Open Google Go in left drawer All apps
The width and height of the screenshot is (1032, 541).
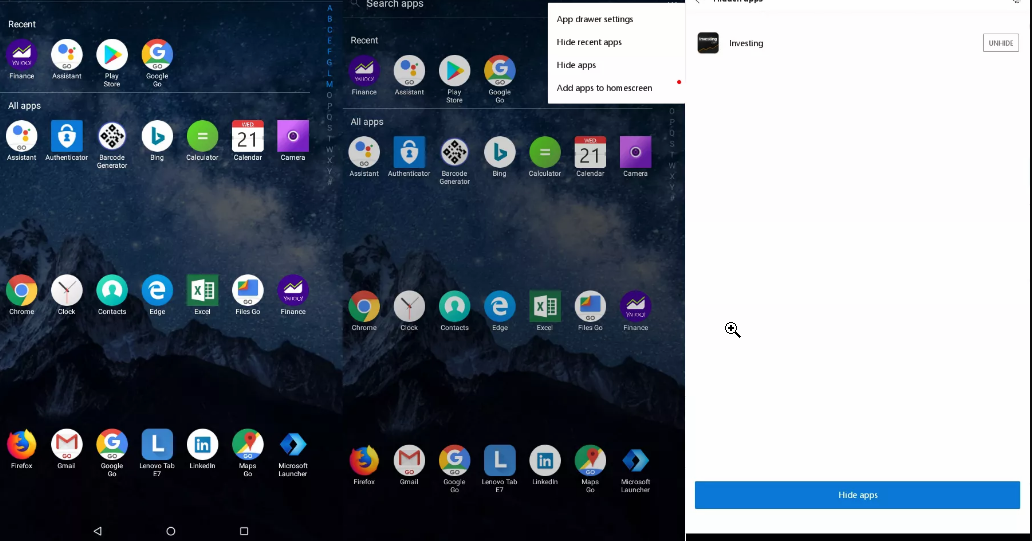[112, 444]
